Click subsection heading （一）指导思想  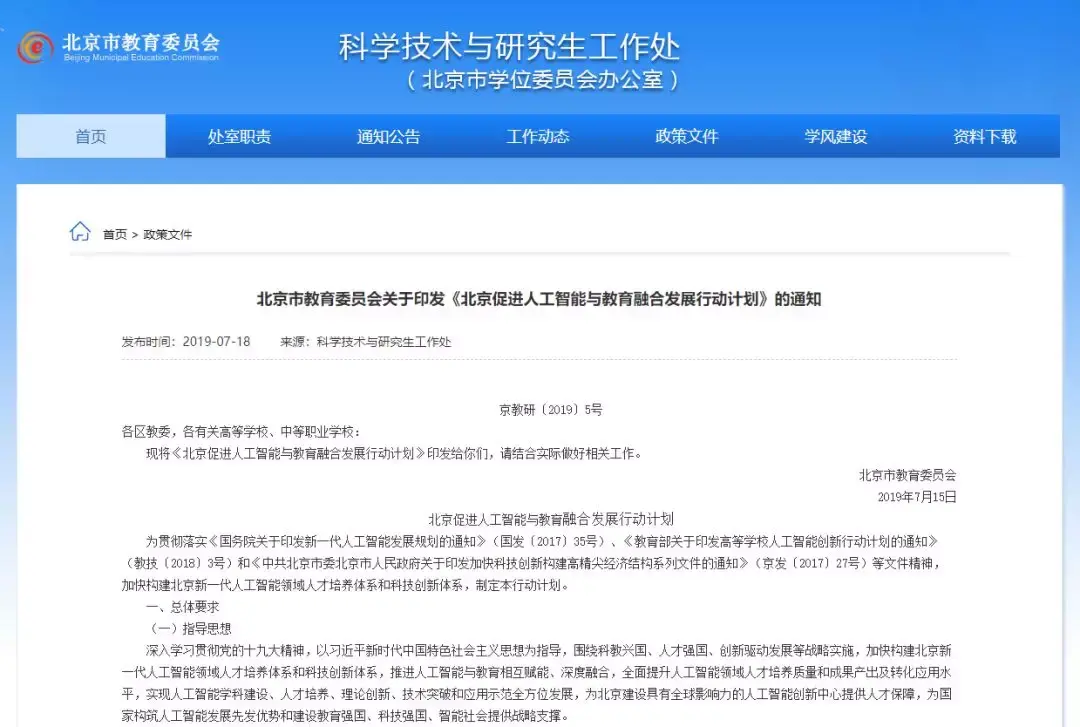coord(188,628)
